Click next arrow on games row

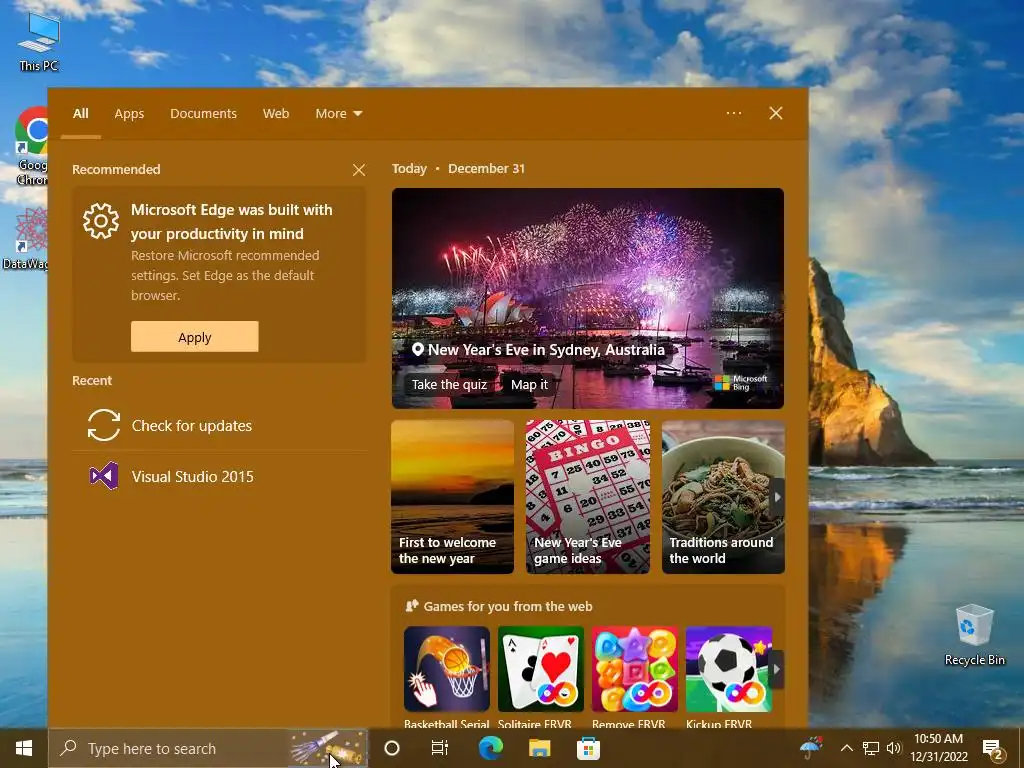point(776,669)
